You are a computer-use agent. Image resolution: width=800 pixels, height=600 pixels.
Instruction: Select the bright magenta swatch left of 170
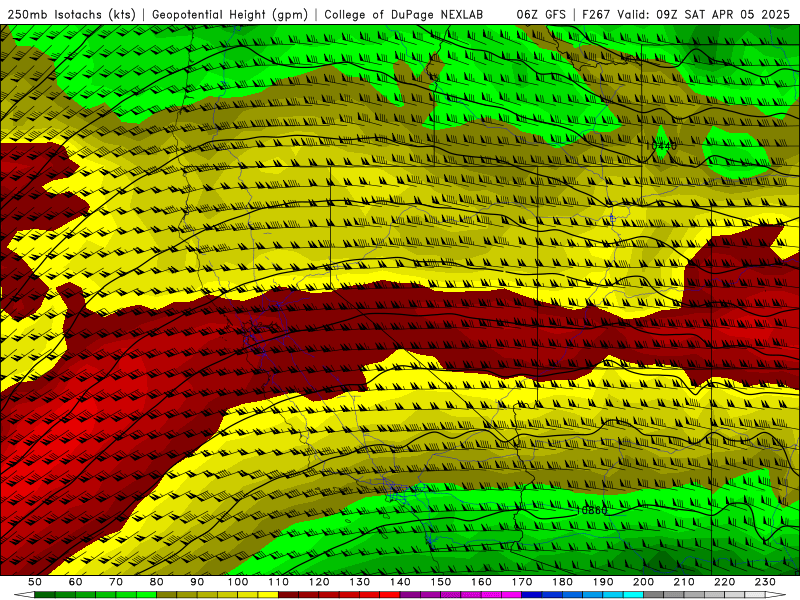(512, 594)
